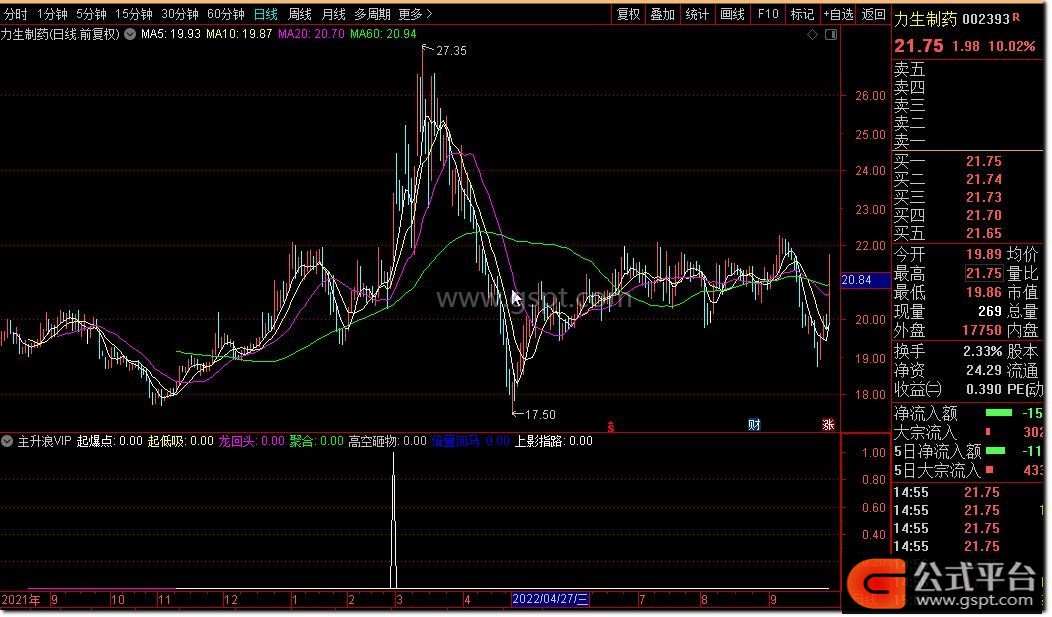
Task: Click the 收益(三) value 0.390
Action: click(984, 389)
